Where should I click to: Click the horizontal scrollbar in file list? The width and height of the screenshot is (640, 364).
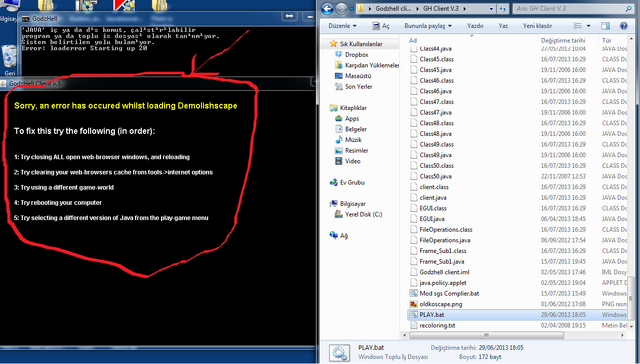[487, 335]
